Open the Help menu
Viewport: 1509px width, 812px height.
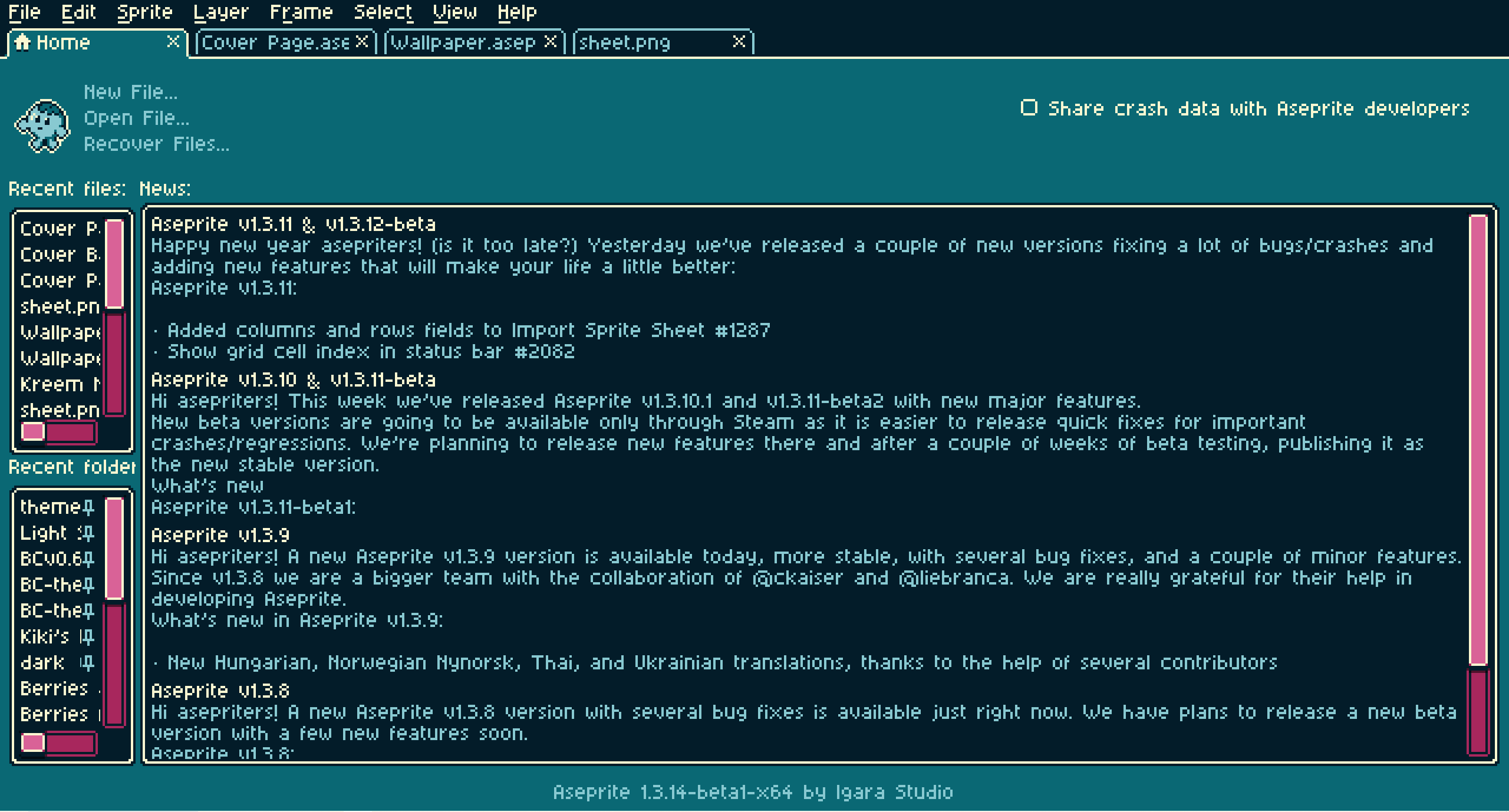click(x=517, y=12)
